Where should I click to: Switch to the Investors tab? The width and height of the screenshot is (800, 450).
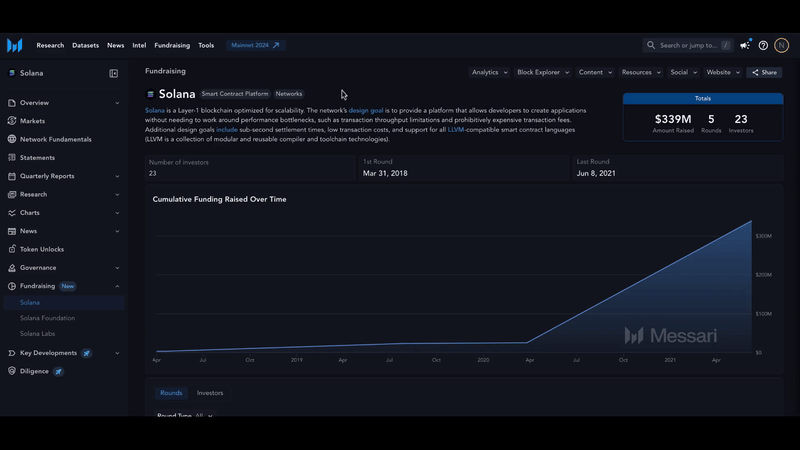point(210,393)
